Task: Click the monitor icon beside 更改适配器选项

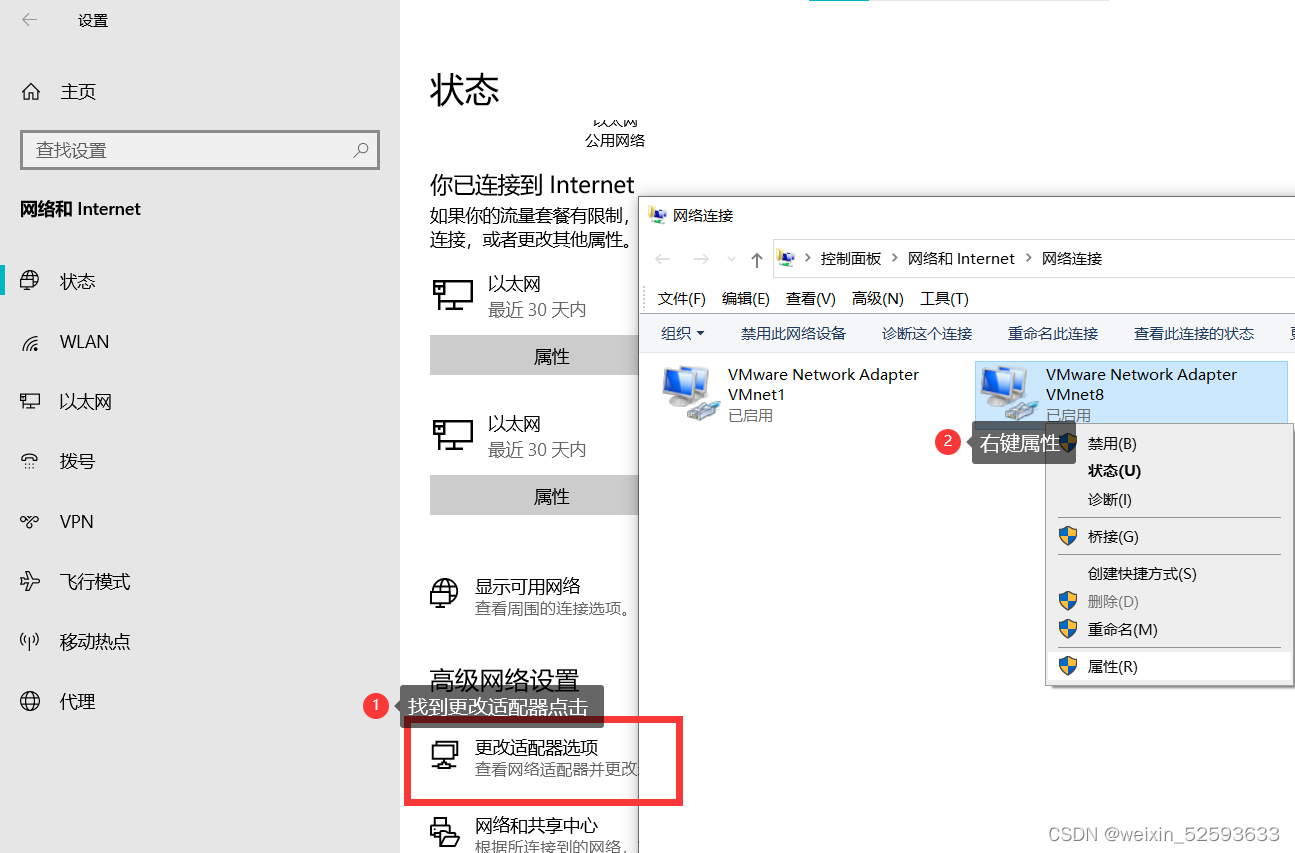Action: 444,755
